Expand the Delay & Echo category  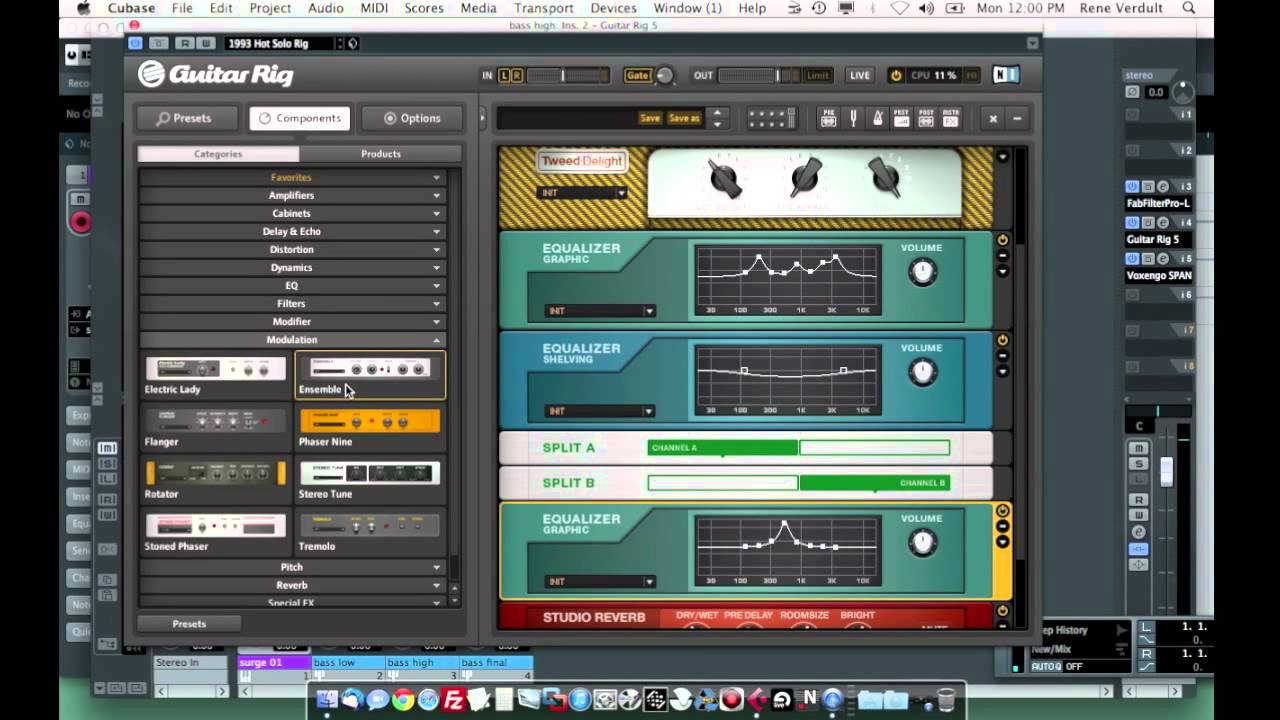point(292,231)
